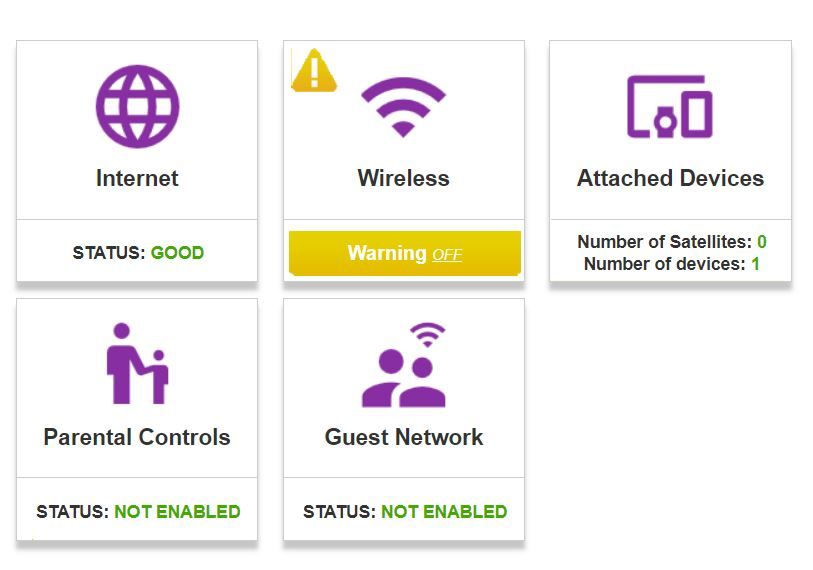Click the Parental Controls adult-and-child icon
Screen dimensions: 813x570
137,364
